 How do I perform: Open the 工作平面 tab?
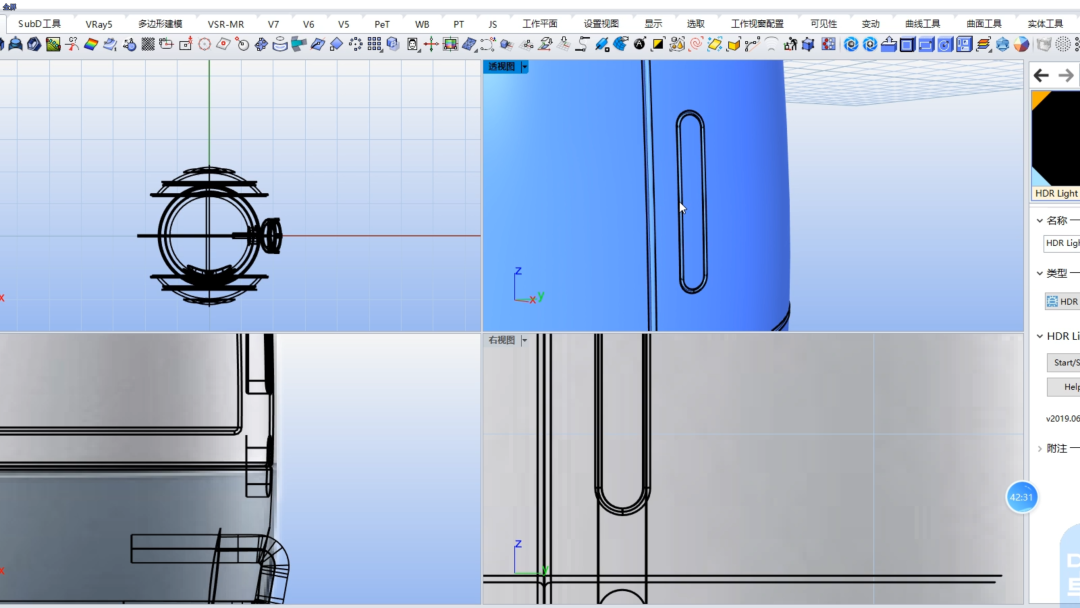coord(539,23)
